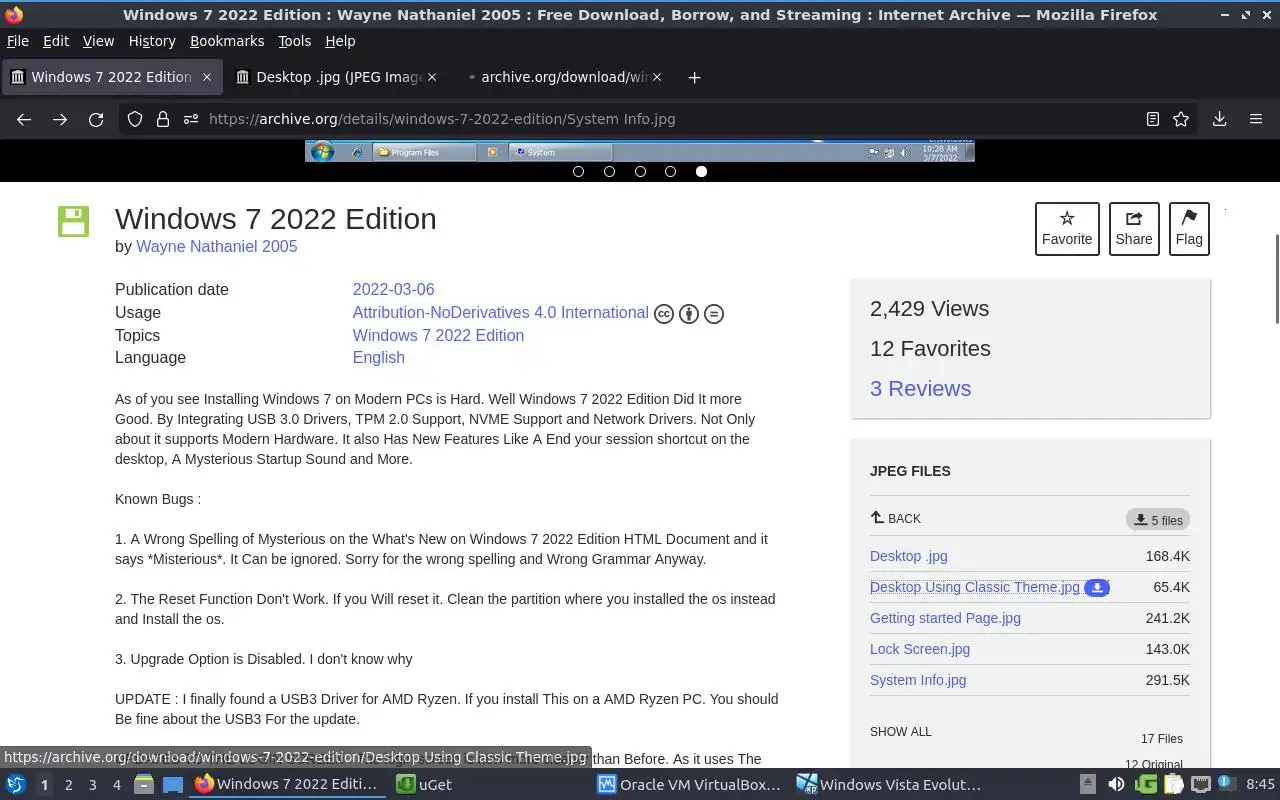This screenshot has height=800, width=1280.
Task: Open Firefox hamburger application menu
Action: coord(1256,119)
